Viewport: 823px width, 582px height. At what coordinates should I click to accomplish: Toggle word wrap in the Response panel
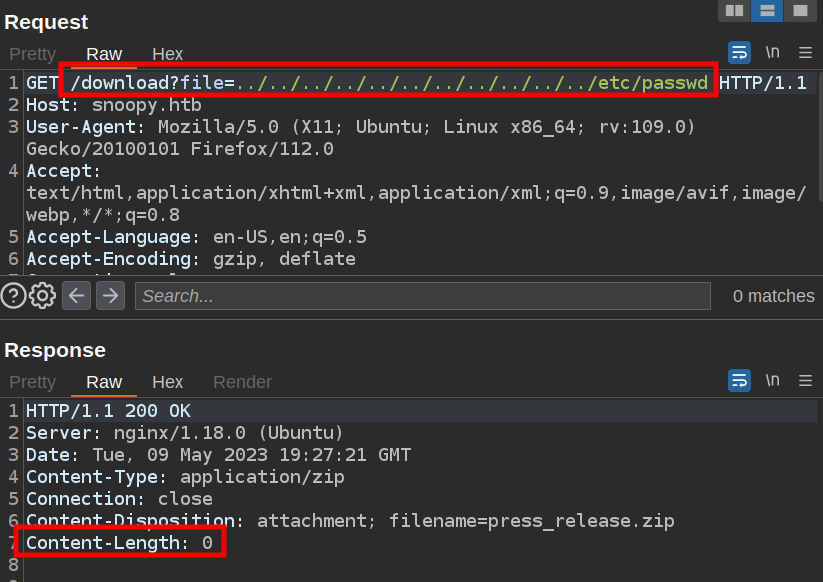[739, 380]
